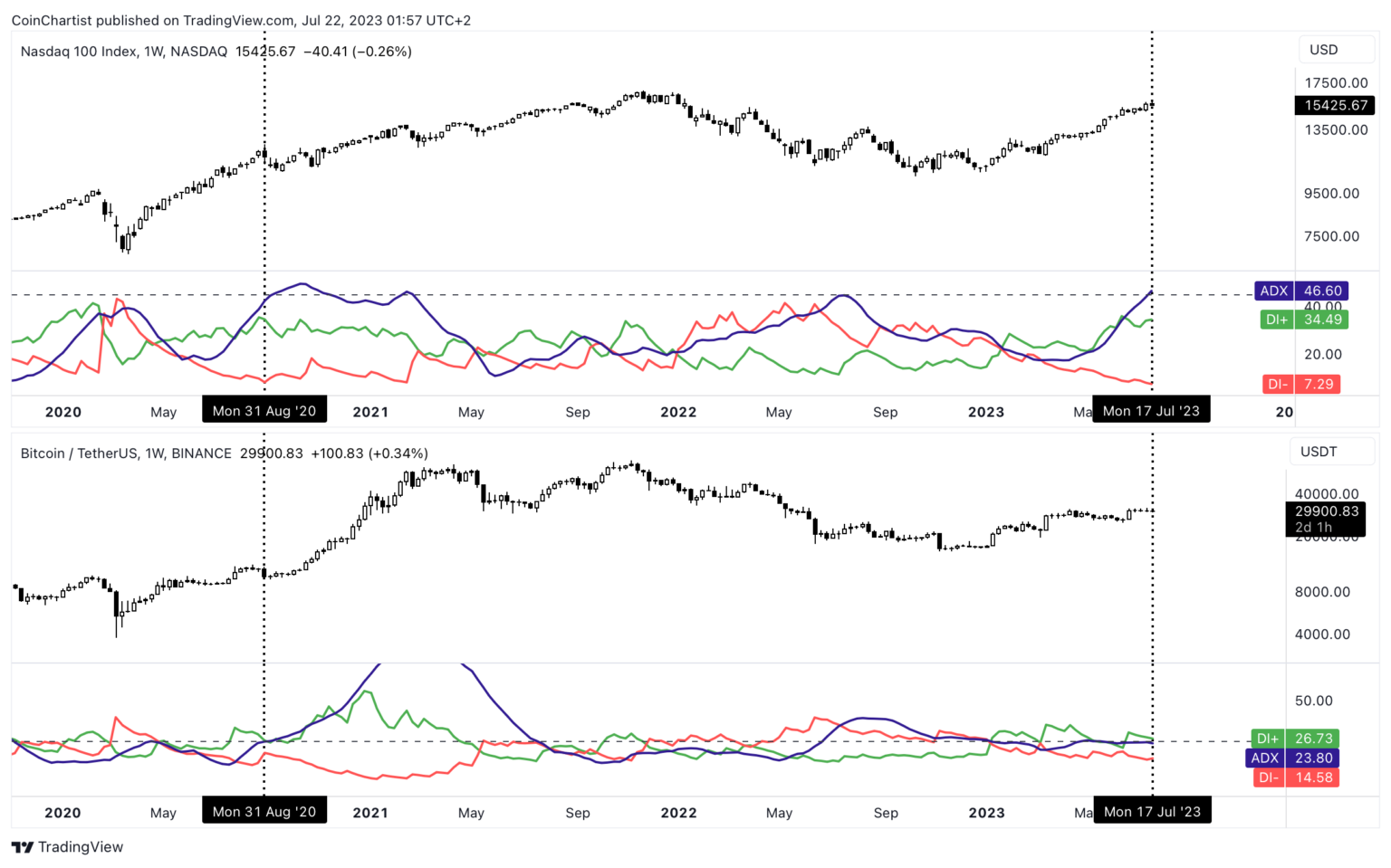Click the Nasdaq 100 Index chart title

click(x=124, y=52)
